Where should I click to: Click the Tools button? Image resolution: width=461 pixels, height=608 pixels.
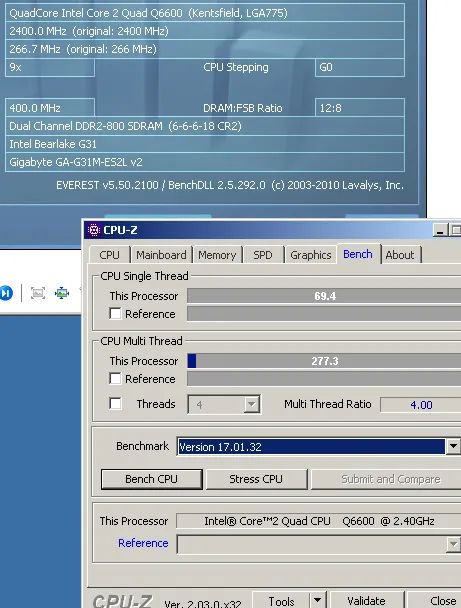[281, 601]
